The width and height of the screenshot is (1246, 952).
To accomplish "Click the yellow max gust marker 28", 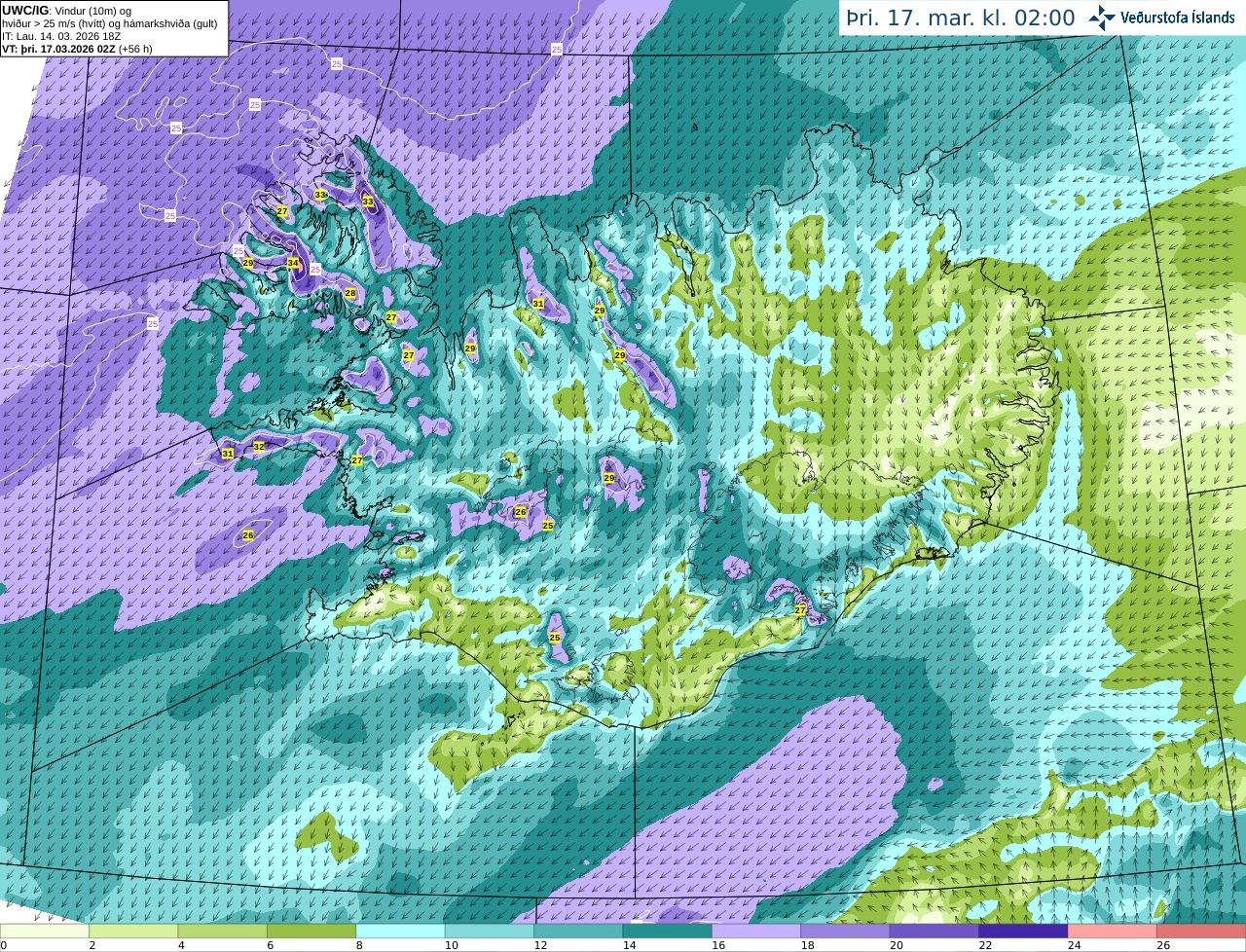I will 350,293.
